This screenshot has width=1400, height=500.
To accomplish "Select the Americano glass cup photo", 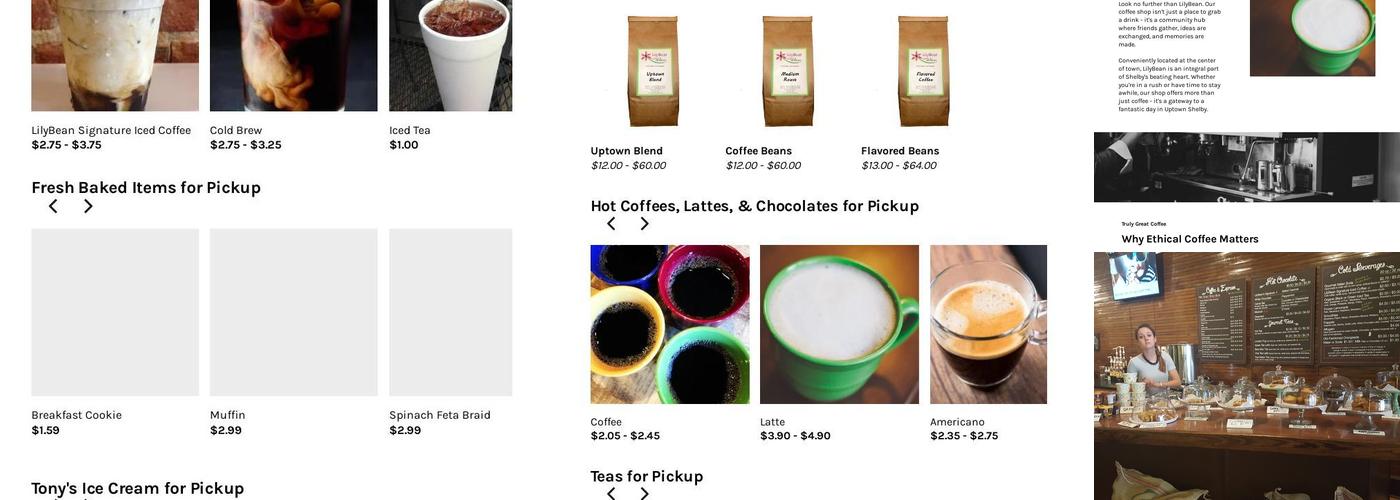I will (988, 324).
